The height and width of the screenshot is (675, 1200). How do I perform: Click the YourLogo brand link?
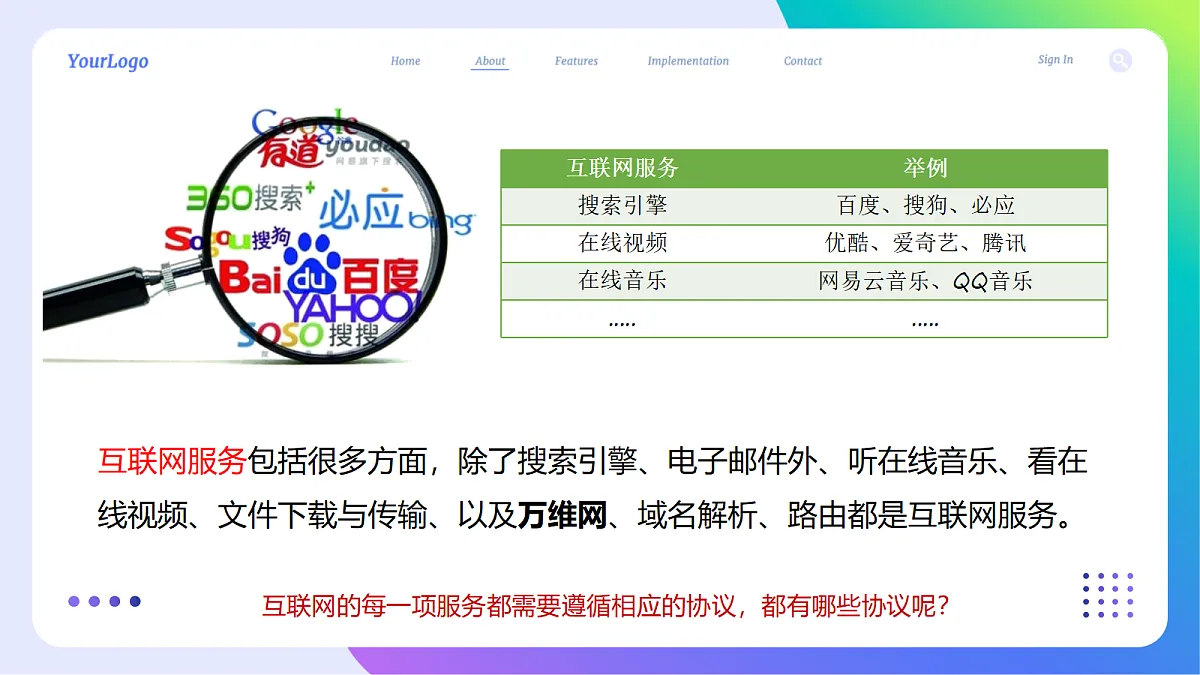coord(108,61)
